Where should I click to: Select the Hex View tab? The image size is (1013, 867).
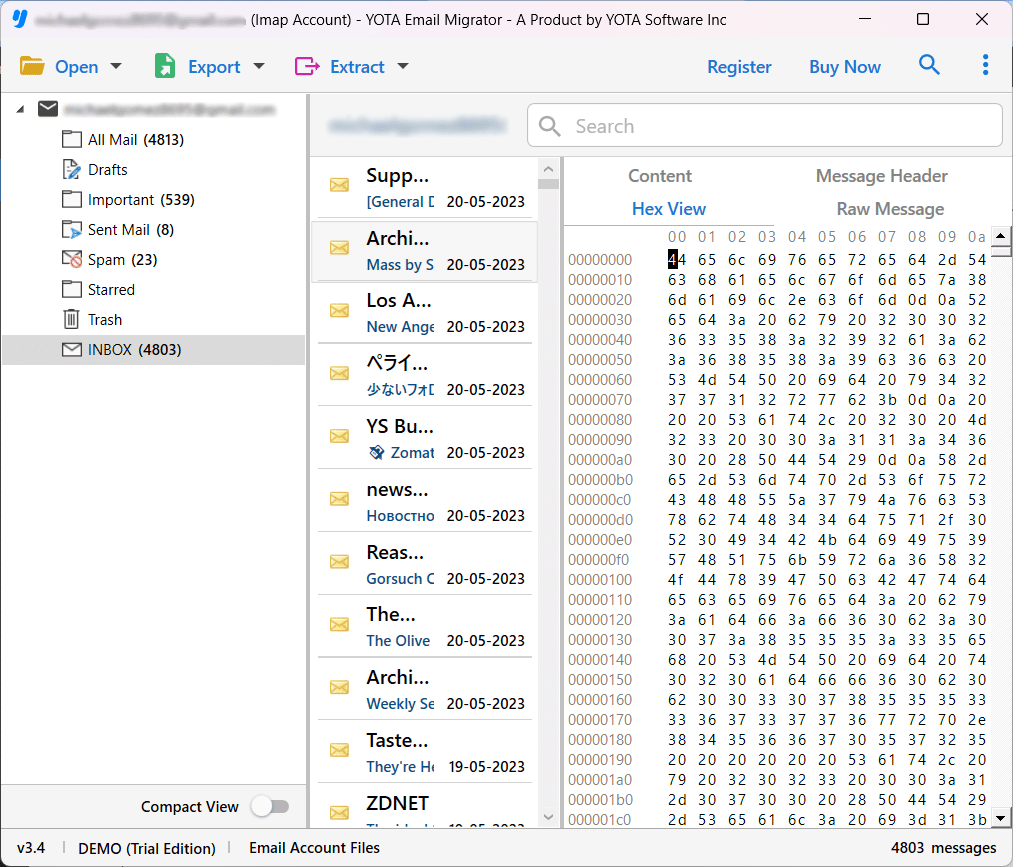669,209
